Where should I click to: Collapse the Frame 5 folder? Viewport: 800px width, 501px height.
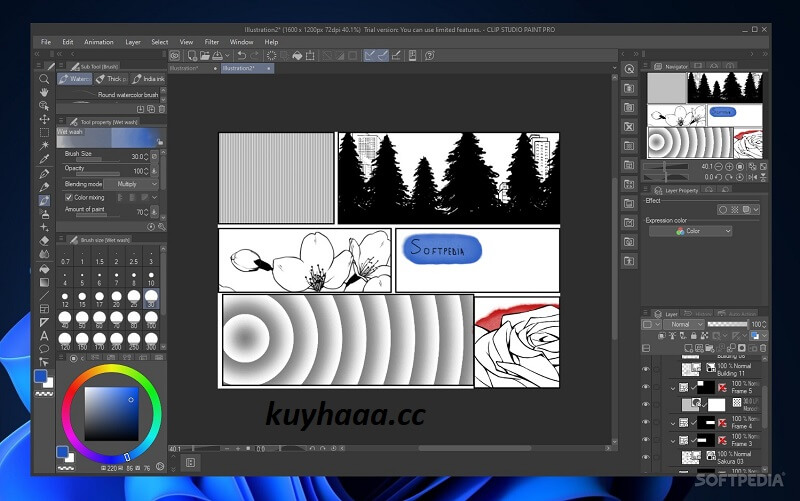[672, 388]
